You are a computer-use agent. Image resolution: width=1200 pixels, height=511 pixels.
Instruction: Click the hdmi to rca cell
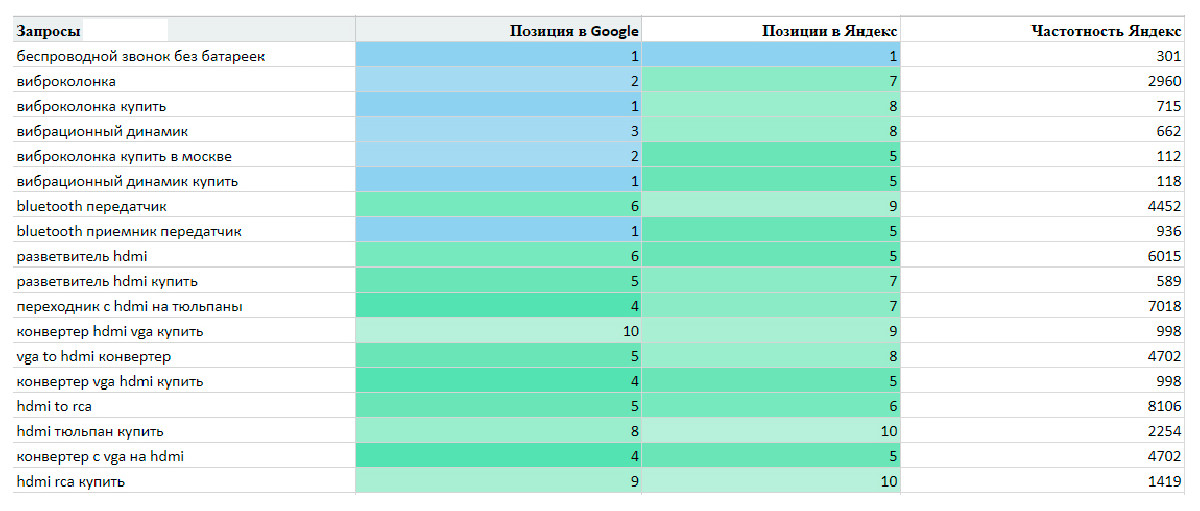click(184, 406)
